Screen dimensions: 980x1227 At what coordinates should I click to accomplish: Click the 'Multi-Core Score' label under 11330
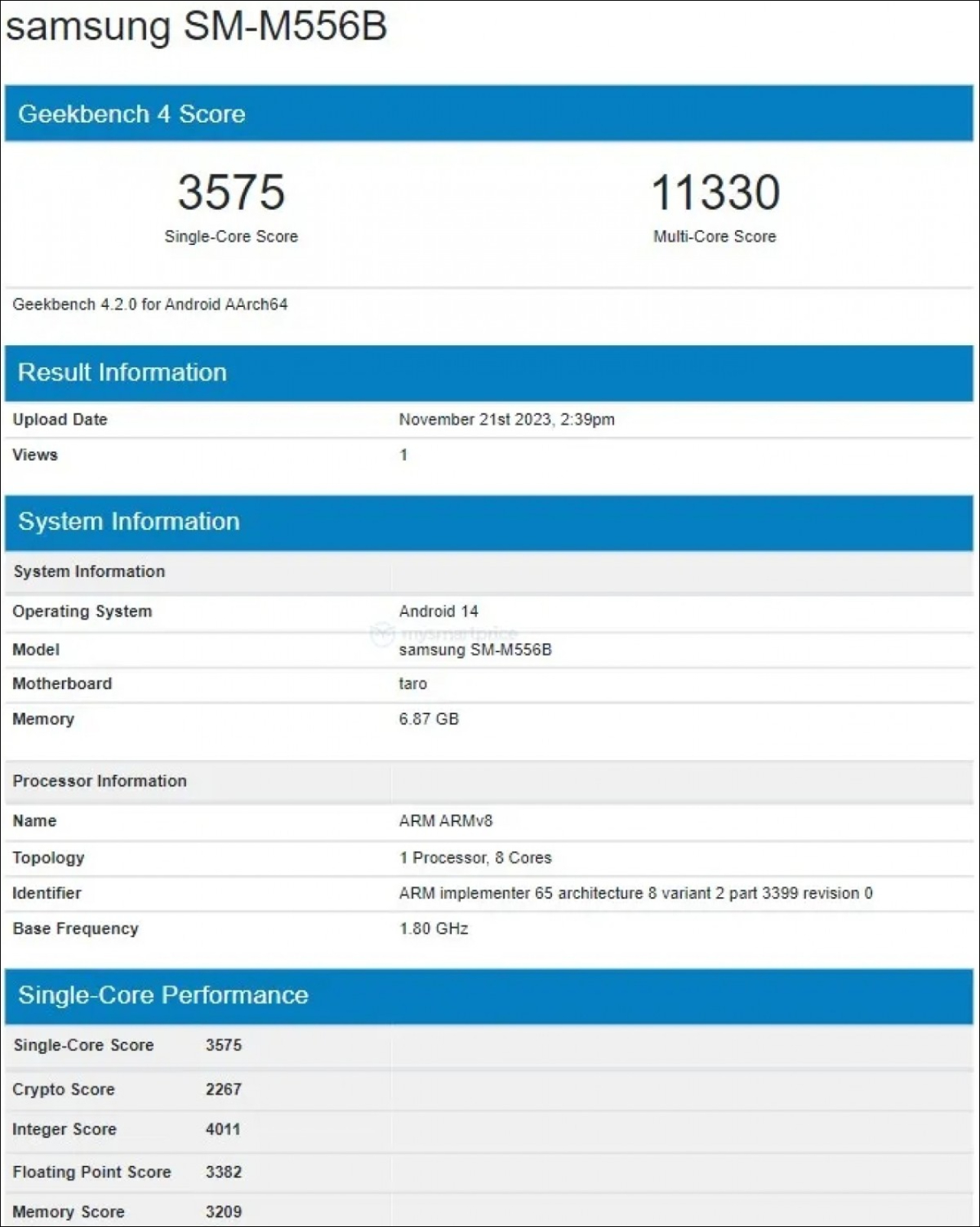point(714,237)
